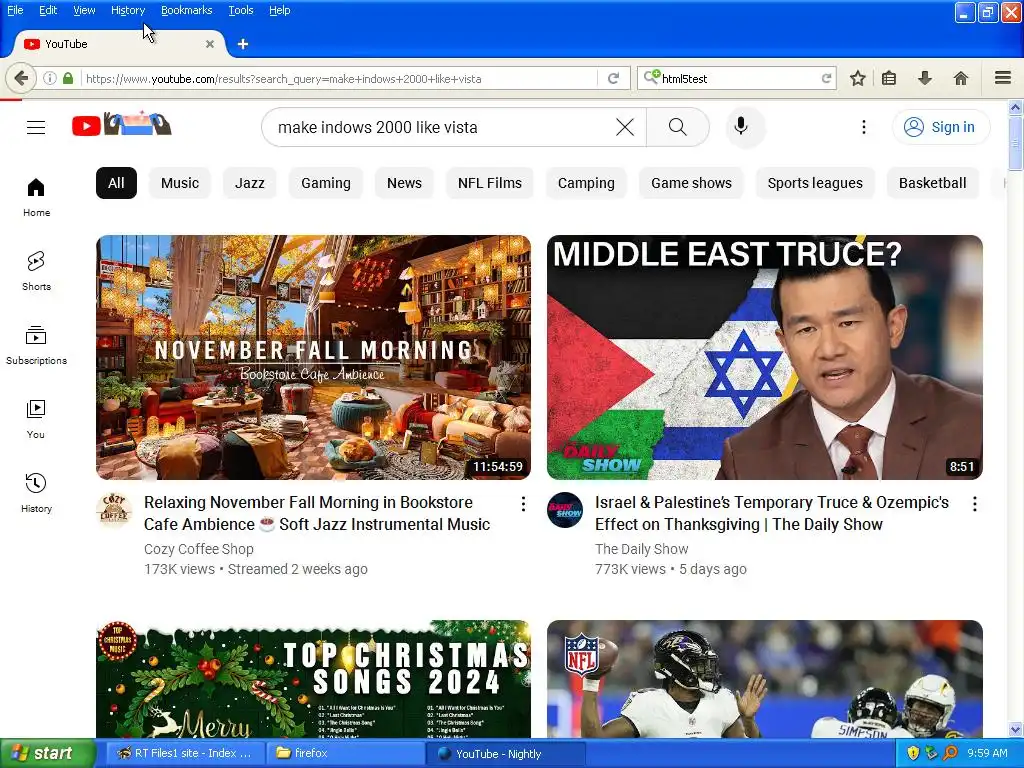The width and height of the screenshot is (1024, 768).
Task: Open the Cozy Coffee Shop channel name link
Action: point(199,549)
